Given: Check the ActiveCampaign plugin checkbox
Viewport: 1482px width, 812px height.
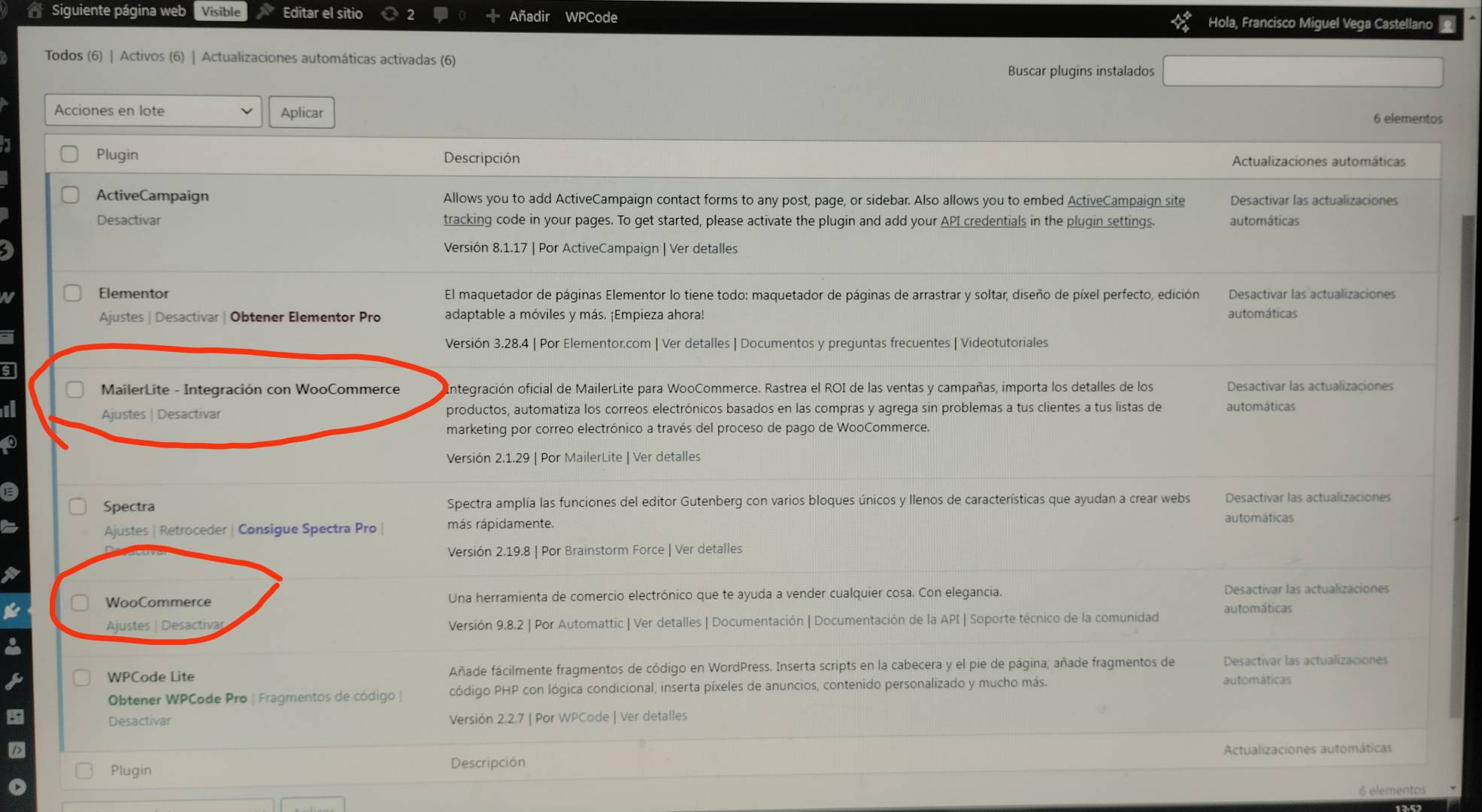Looking at the screenshot, I should (x=70, y=195).
